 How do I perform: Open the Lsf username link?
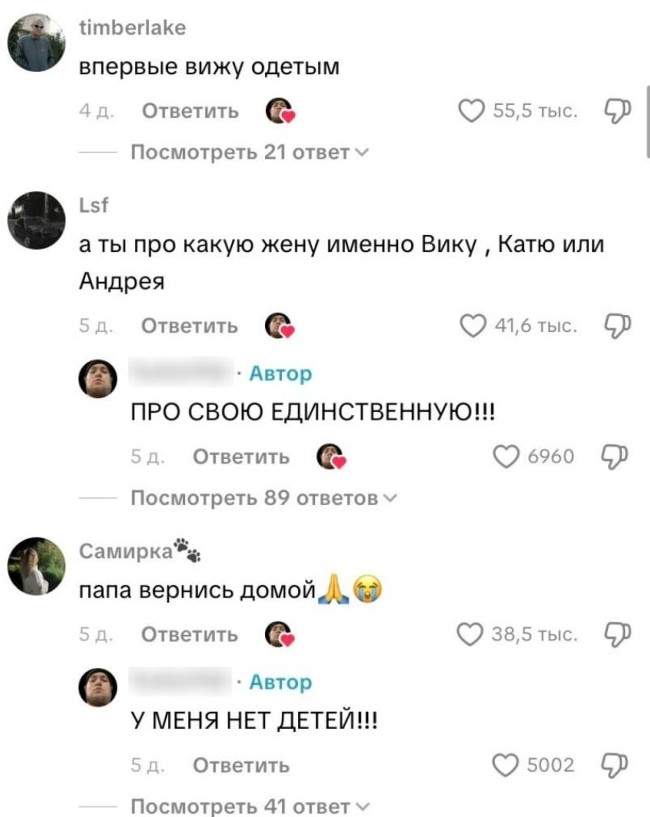[94, 205]
